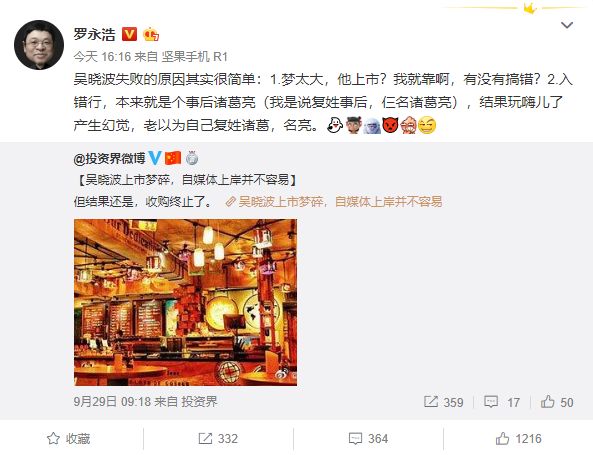Click the orange V verification badge

click(129, 34)
